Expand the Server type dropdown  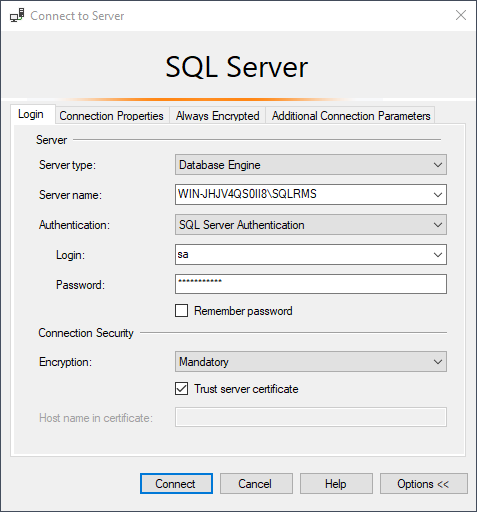pyautogui.click(x=311, y=165)
